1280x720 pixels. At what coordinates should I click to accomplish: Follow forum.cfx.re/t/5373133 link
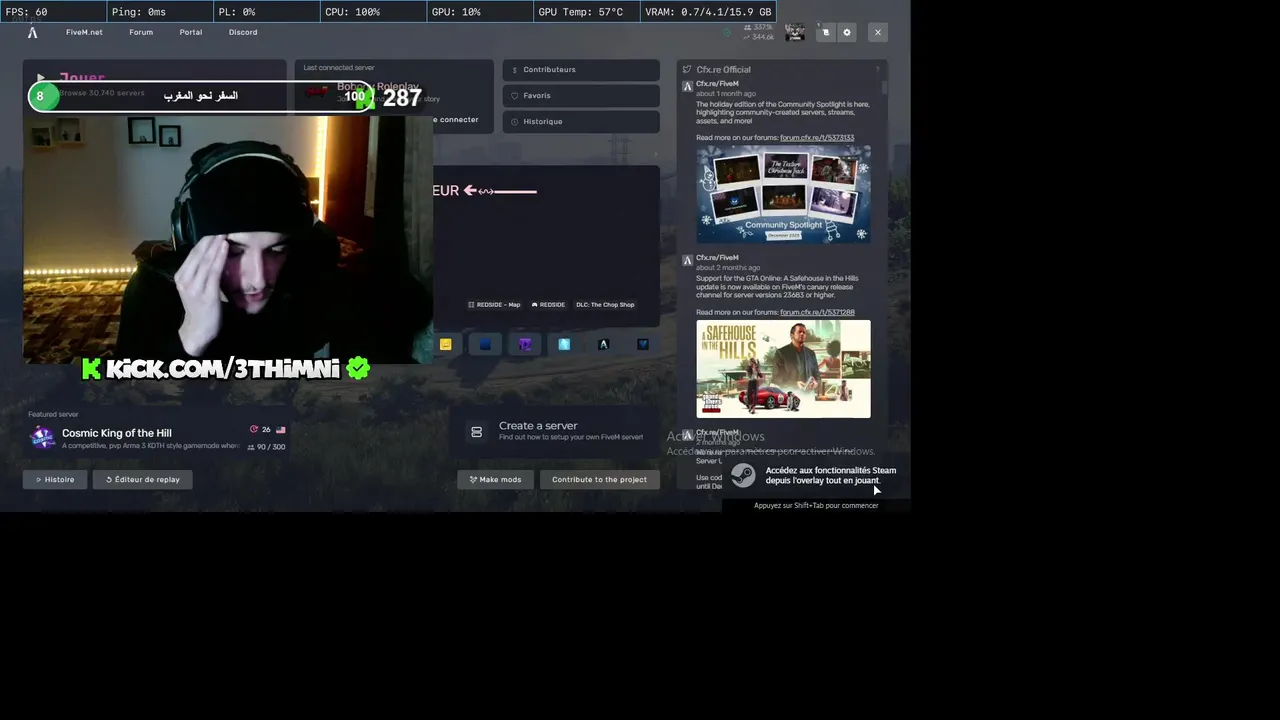click(x=817, y=138)
